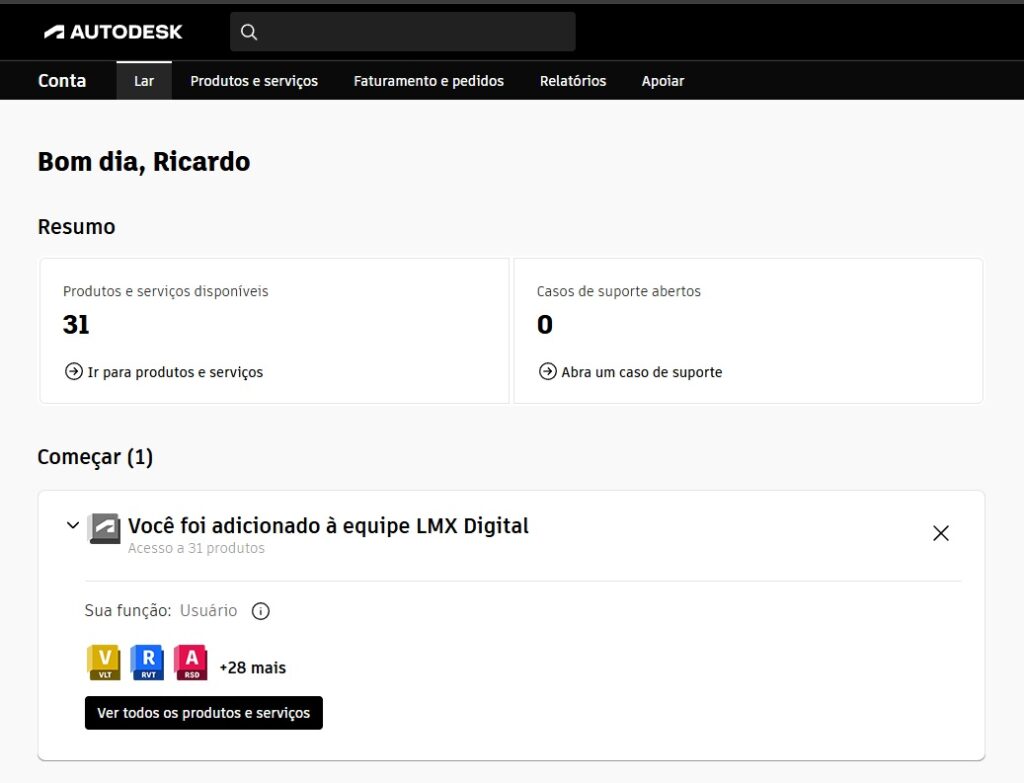Collapse the LMX Digital team notification
This screenshot has width=1024, height=783.
(x=72, y=525)
